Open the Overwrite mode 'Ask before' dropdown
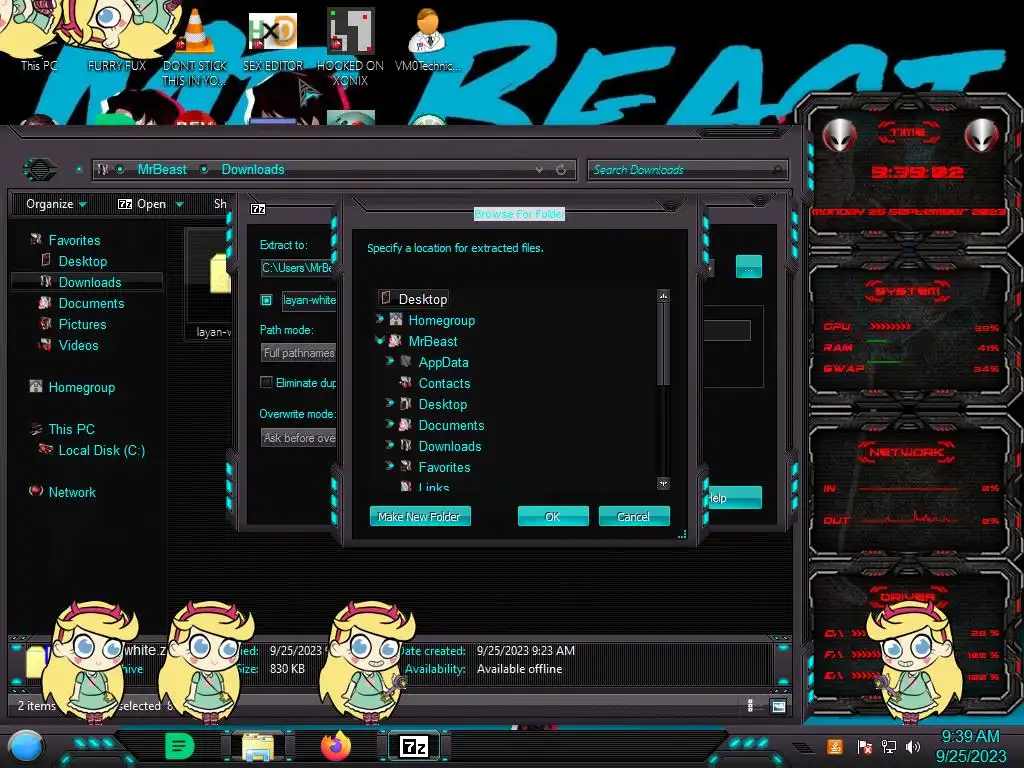This screenshot has height=768, width=1024. tap(298, 438)
